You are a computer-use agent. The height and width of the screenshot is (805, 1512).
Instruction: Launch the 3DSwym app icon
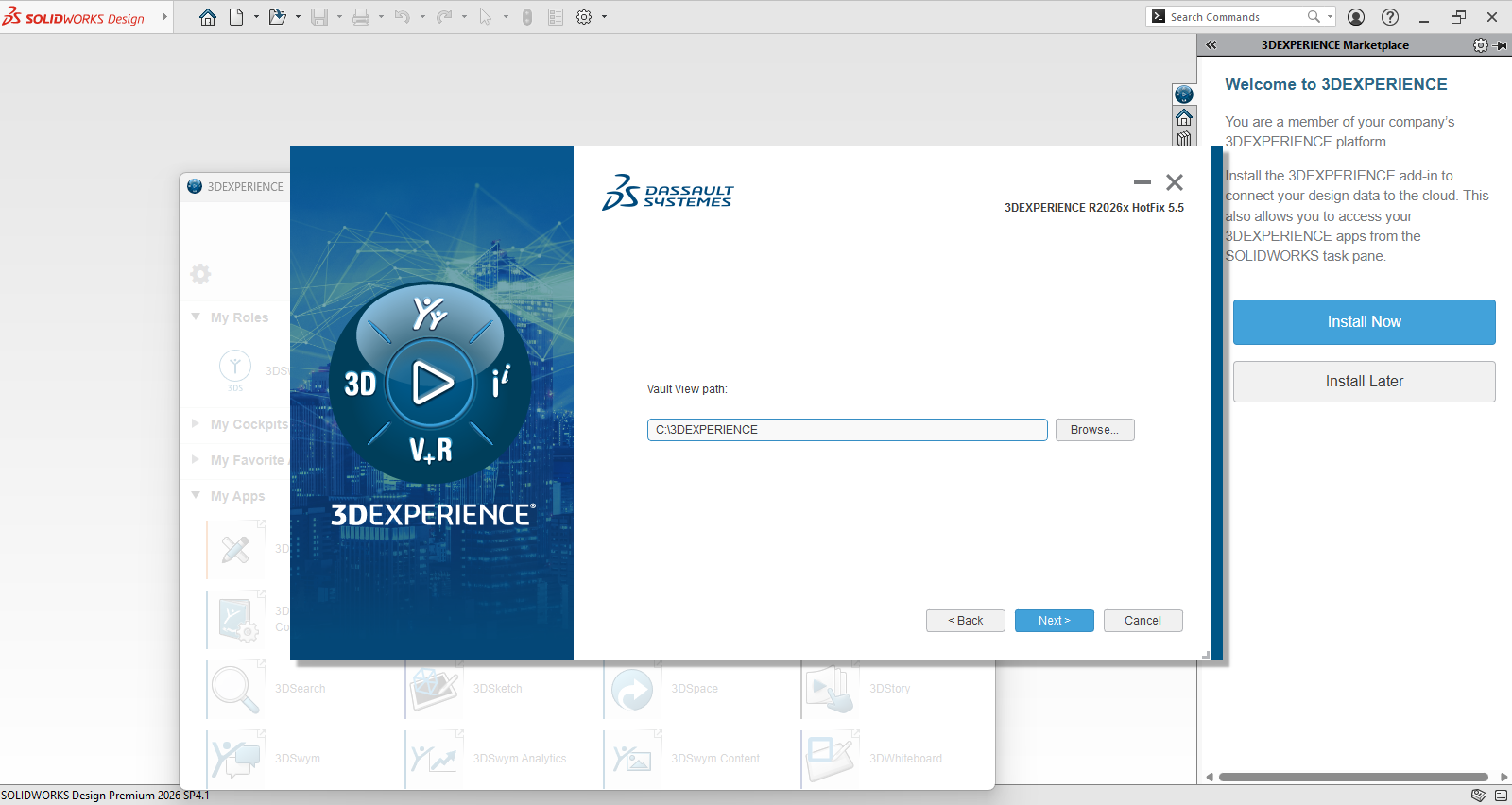pyautogui.click(x=235, y=758)
